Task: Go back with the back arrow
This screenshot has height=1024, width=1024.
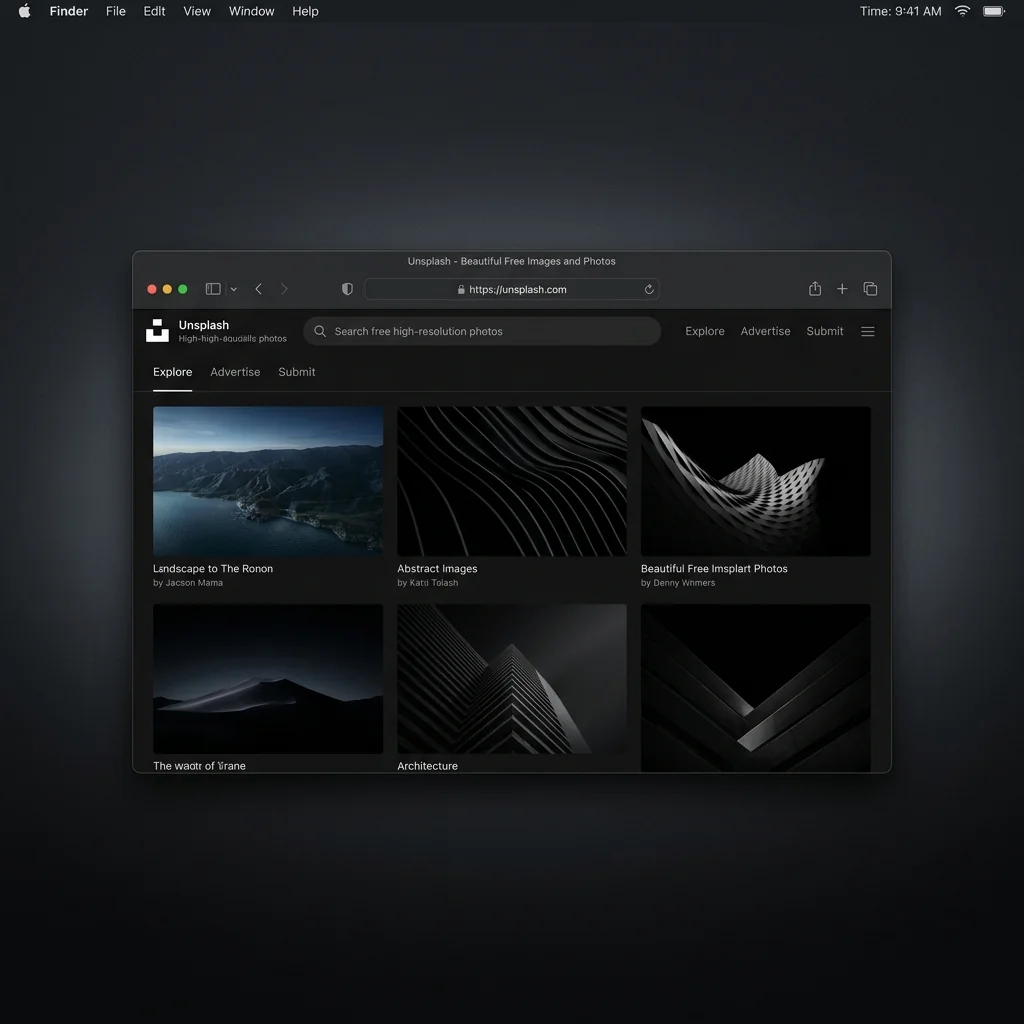Action: (x=259, y=289)
